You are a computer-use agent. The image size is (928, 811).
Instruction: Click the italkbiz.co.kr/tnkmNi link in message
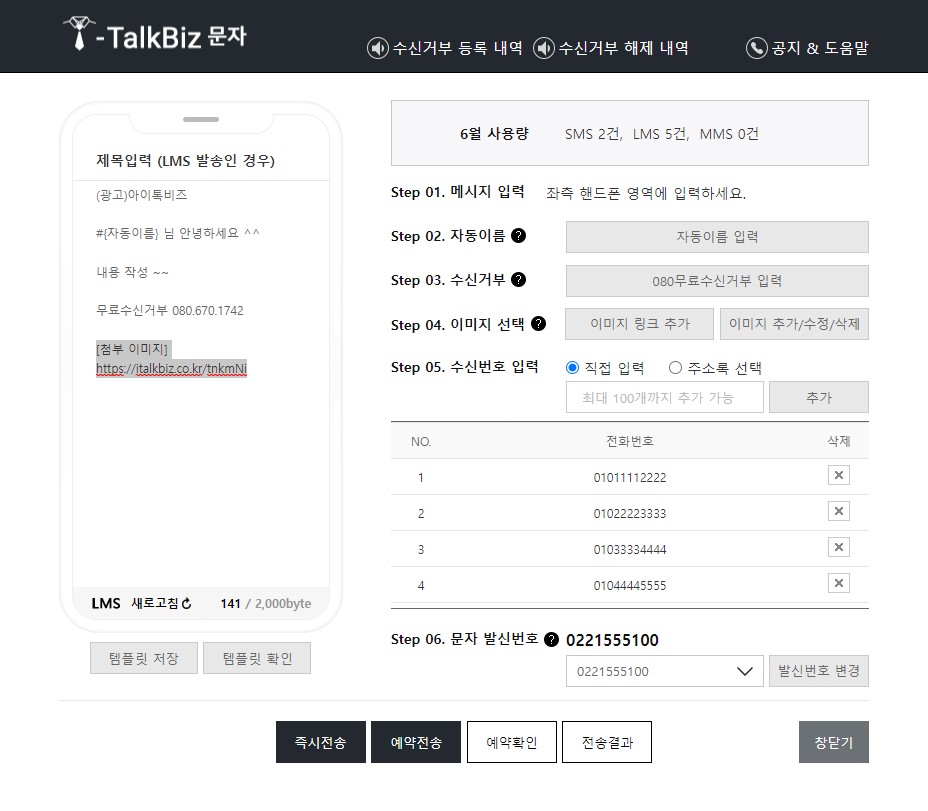[171, 369]
